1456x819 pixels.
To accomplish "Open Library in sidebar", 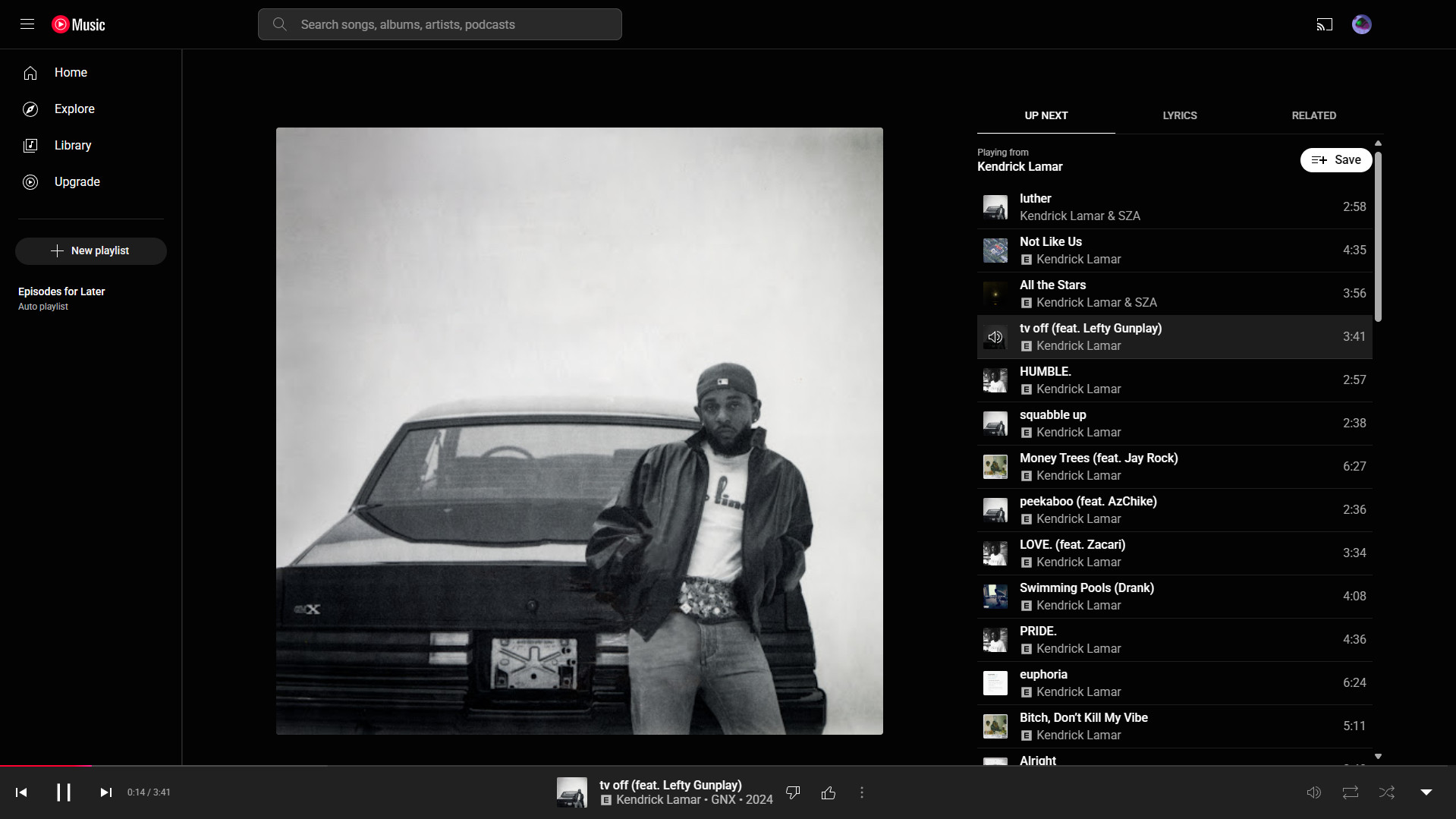I will click(91, 146).
